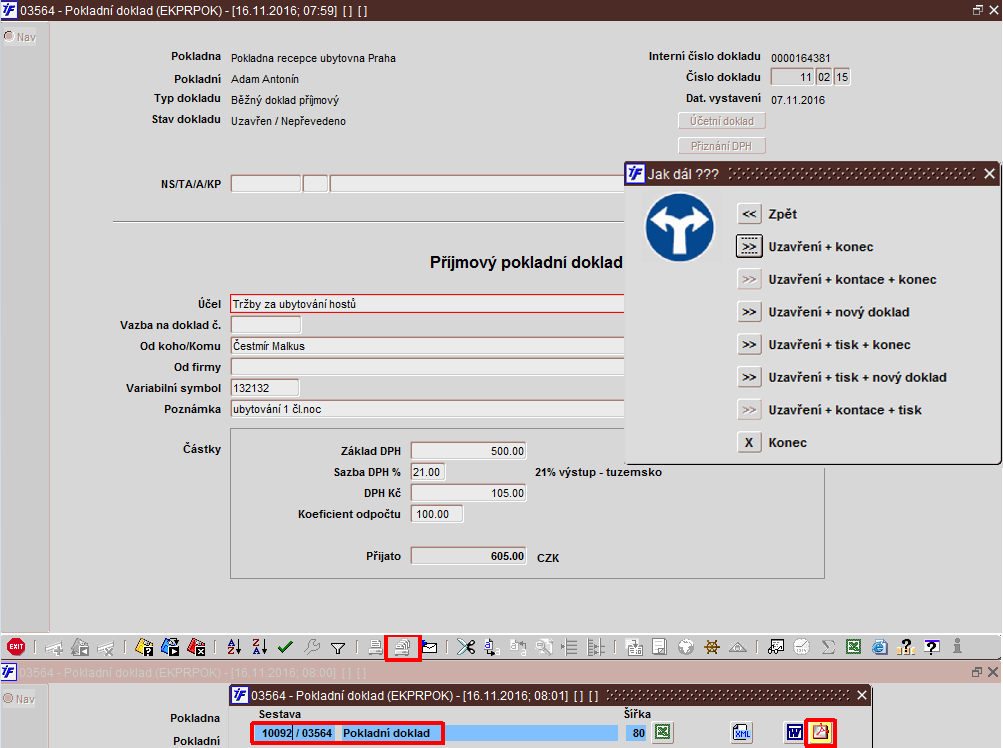
Task: Choose Uzavření + tisk + konec option
Action: pos(749,344)
